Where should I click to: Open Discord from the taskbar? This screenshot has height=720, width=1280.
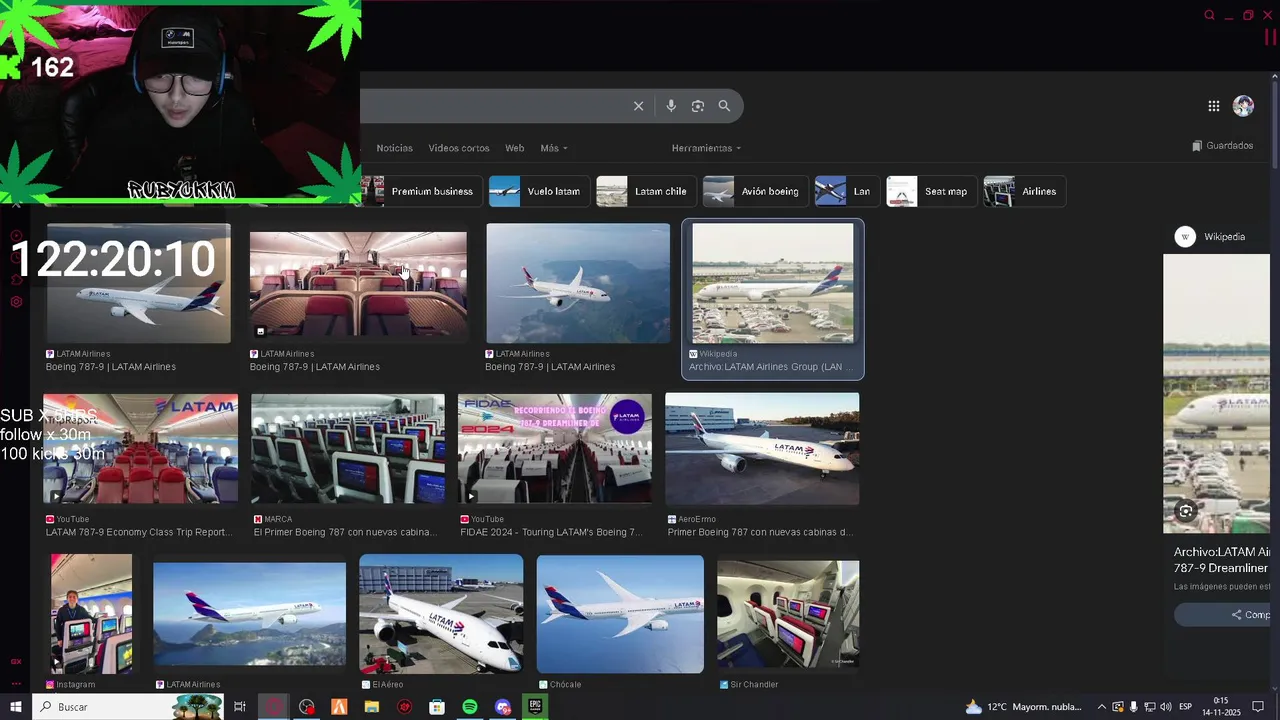click(503, 707)
